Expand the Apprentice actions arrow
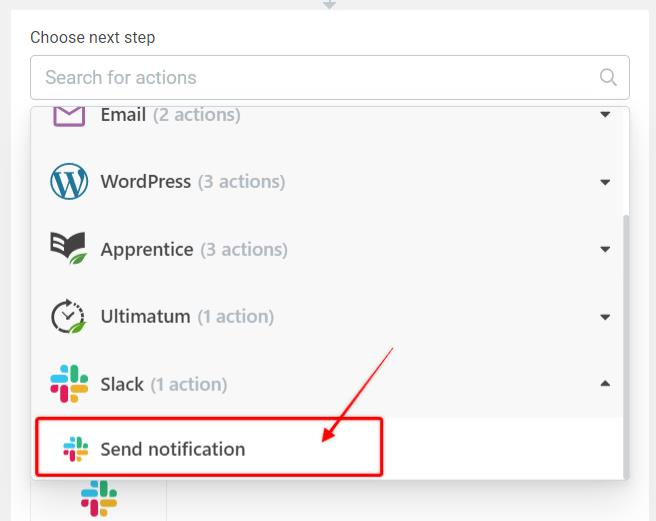The width and height of the screenshot is (656, 521). (x=605, y=249)
